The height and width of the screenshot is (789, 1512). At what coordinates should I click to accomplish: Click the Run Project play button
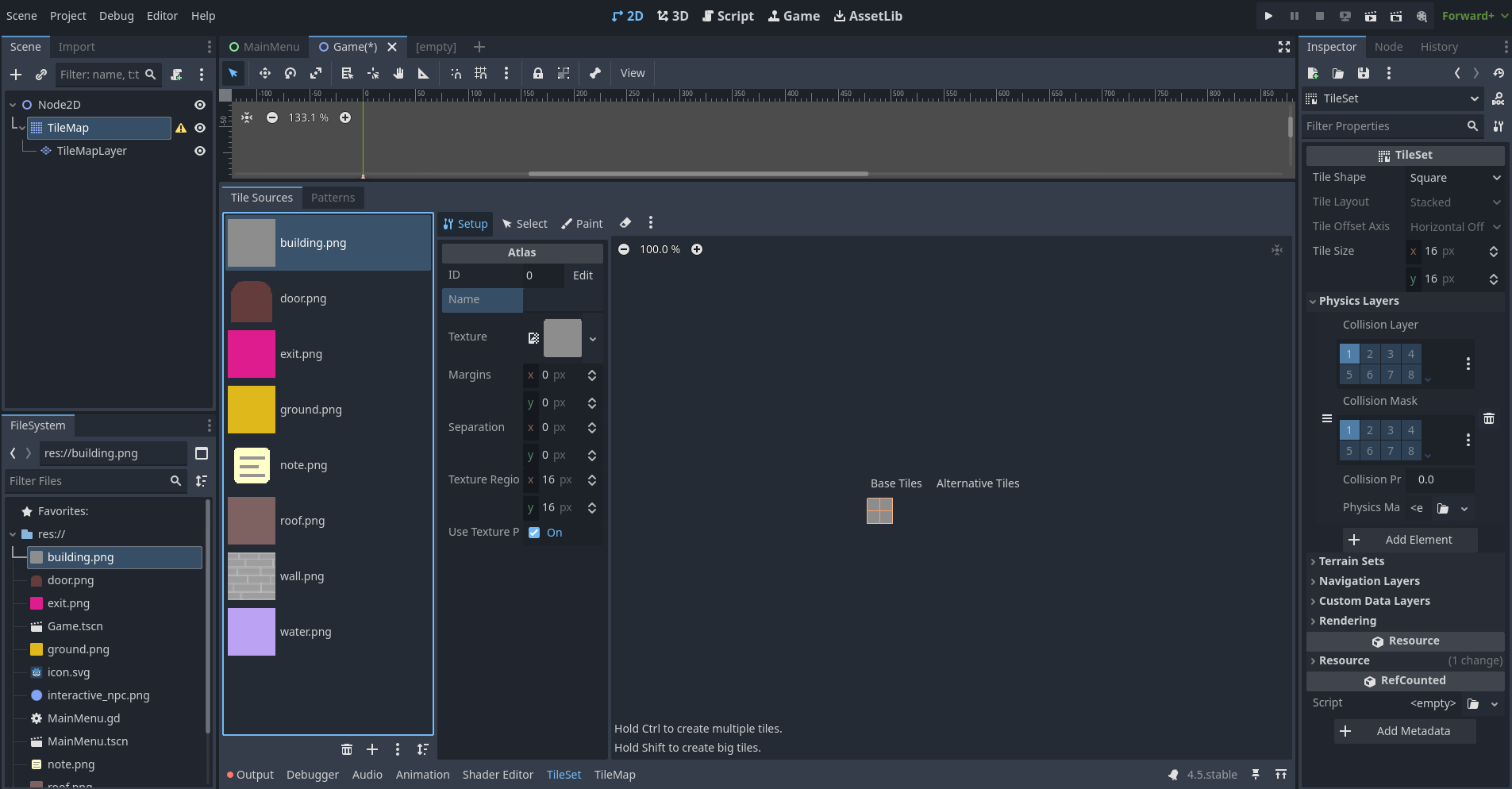(1268, 16)
